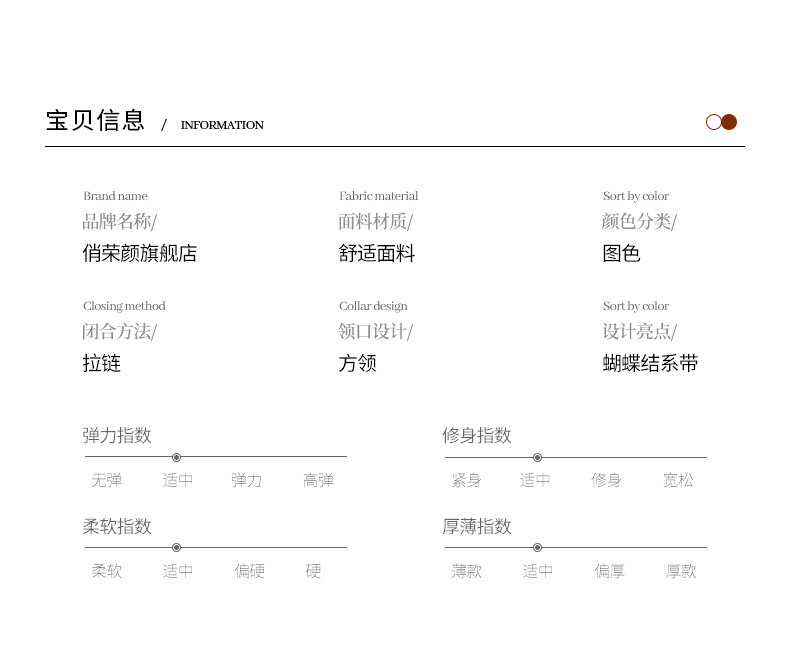Click the 宽松 scale label

(x=678, y=480)
